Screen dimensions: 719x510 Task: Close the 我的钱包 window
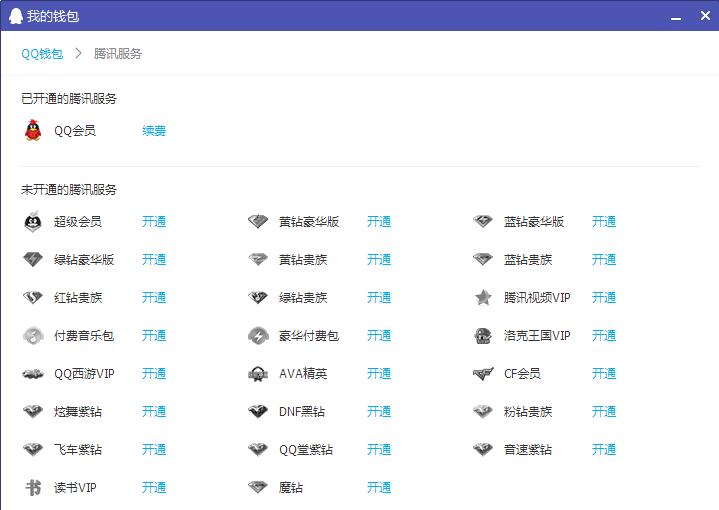click(x=705, y=16)
